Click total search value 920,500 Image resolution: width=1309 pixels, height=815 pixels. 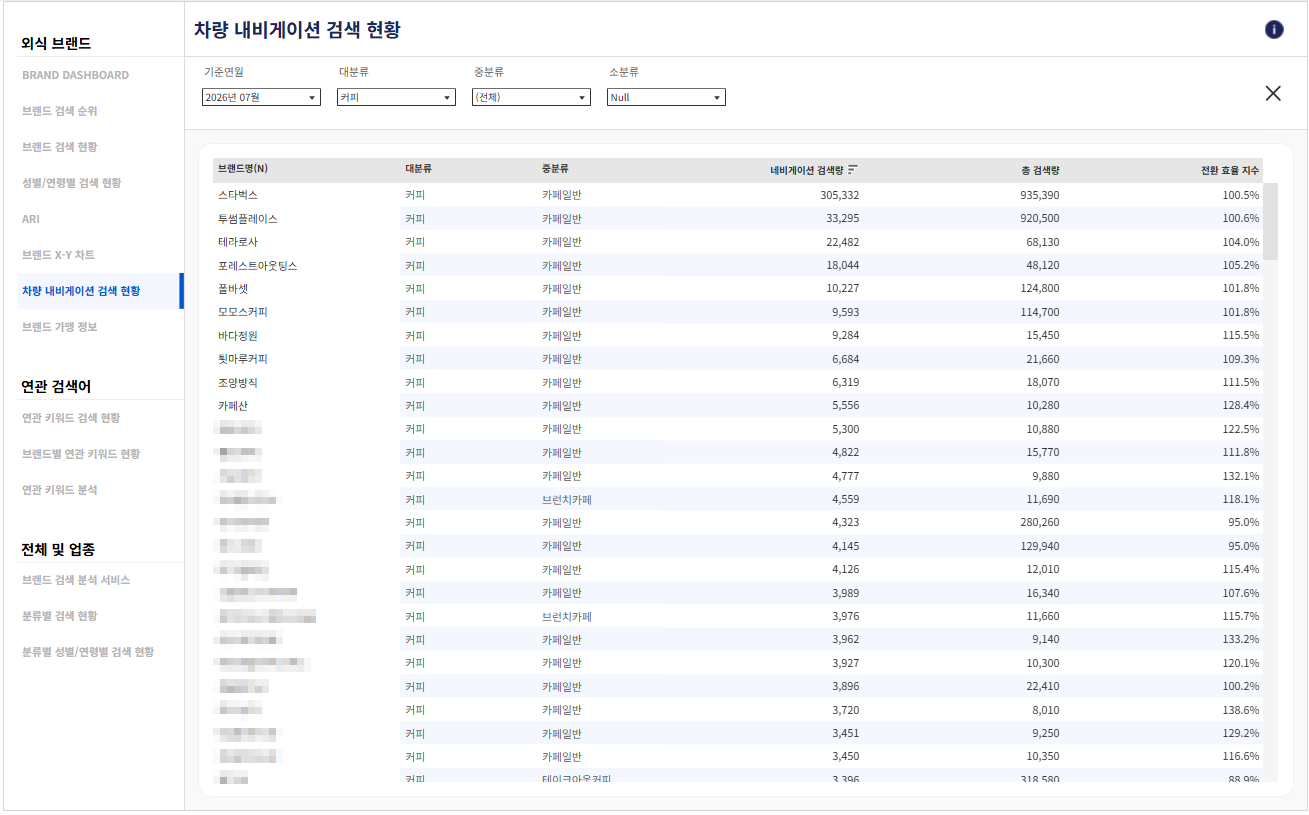1039,219
